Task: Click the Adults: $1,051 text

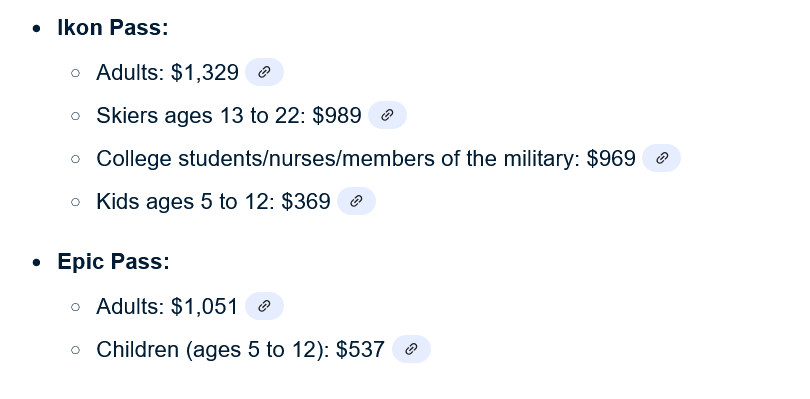Action: pyautogui.click(x=167, y=306)
